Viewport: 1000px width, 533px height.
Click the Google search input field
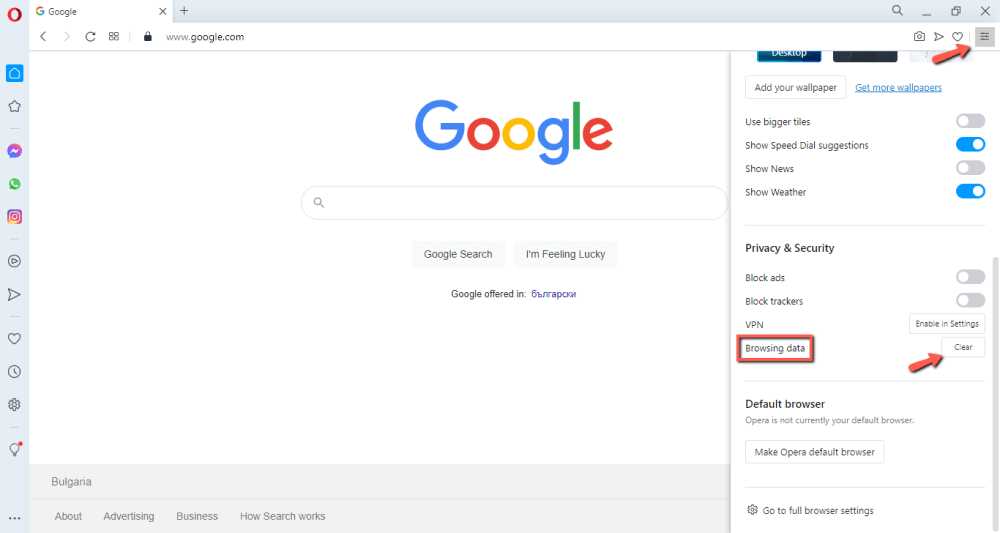[514, 203]
